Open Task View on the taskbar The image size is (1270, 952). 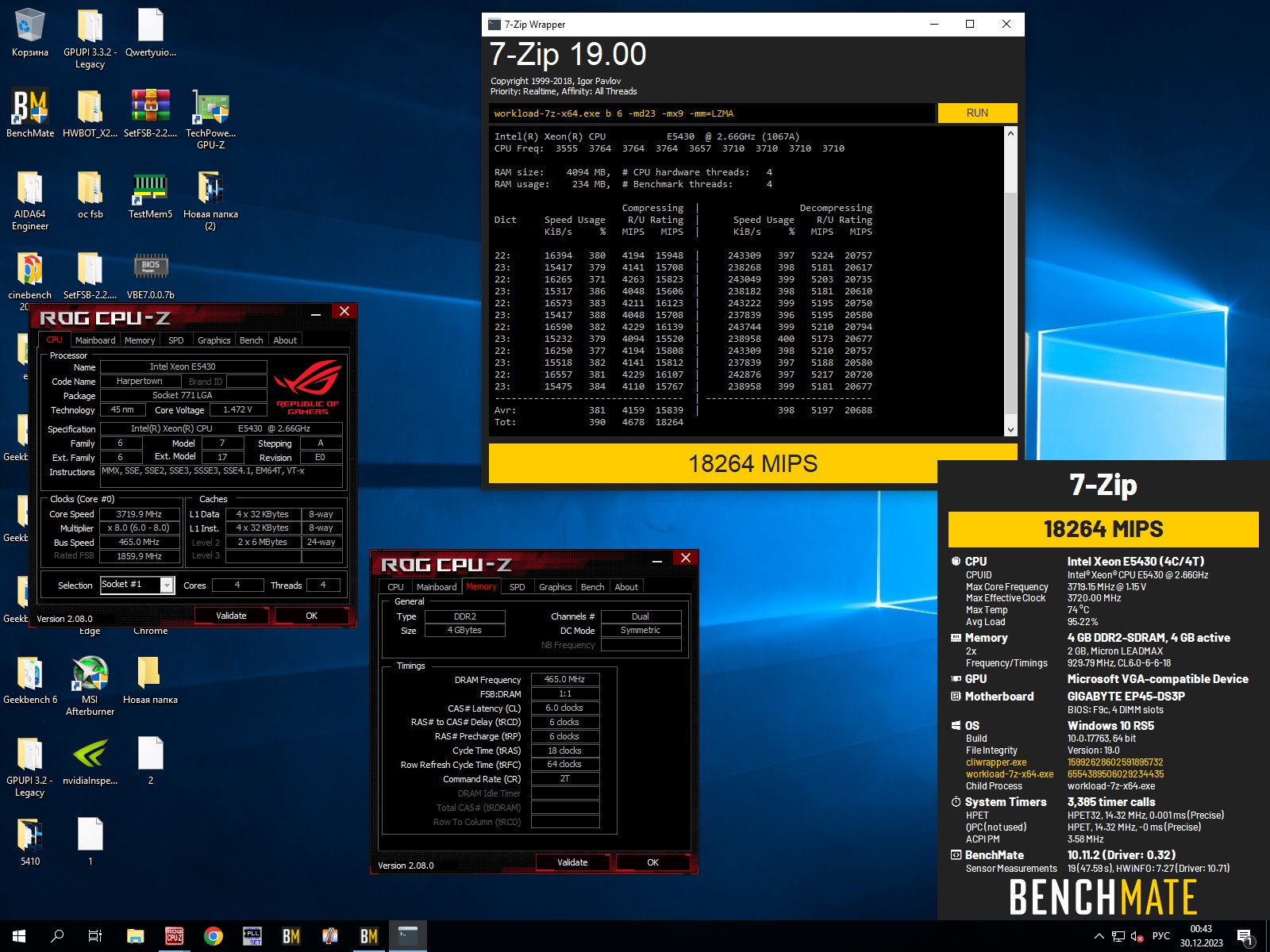95,936
